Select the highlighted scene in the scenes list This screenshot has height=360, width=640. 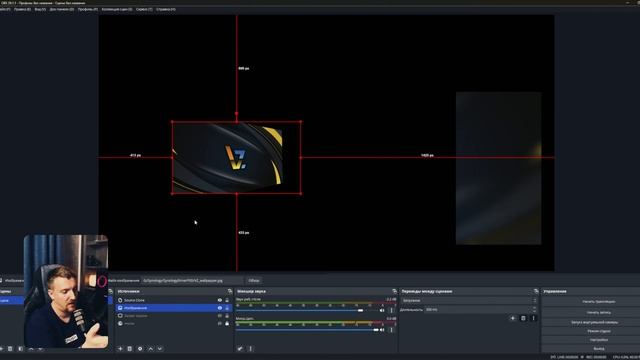pos(11,300)
